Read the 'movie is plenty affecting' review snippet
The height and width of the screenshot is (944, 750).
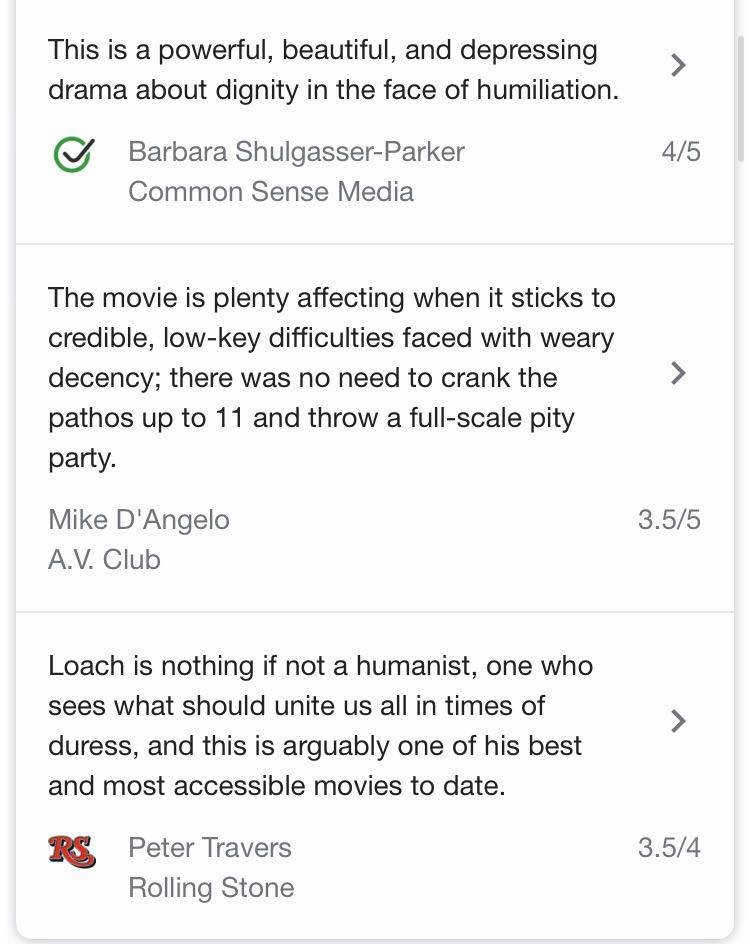[331, 298]
